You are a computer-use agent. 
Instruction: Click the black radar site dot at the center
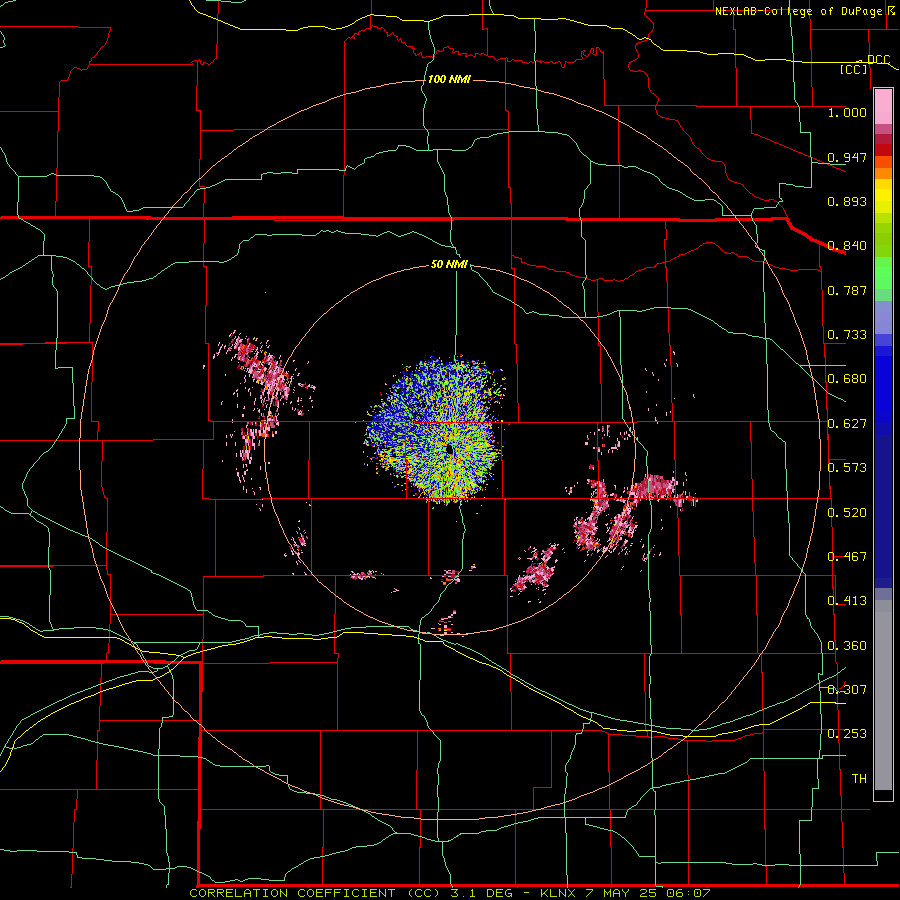click(449, 450)
